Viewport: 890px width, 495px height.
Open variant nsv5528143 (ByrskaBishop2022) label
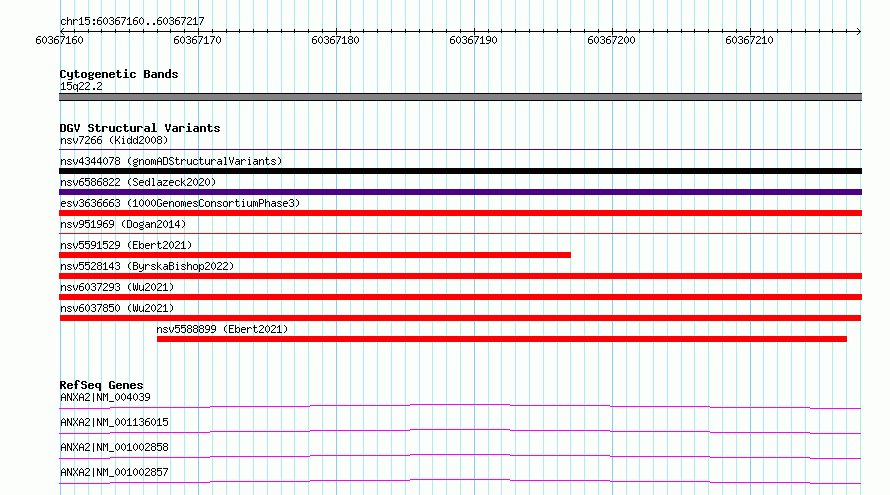point(147,266)
